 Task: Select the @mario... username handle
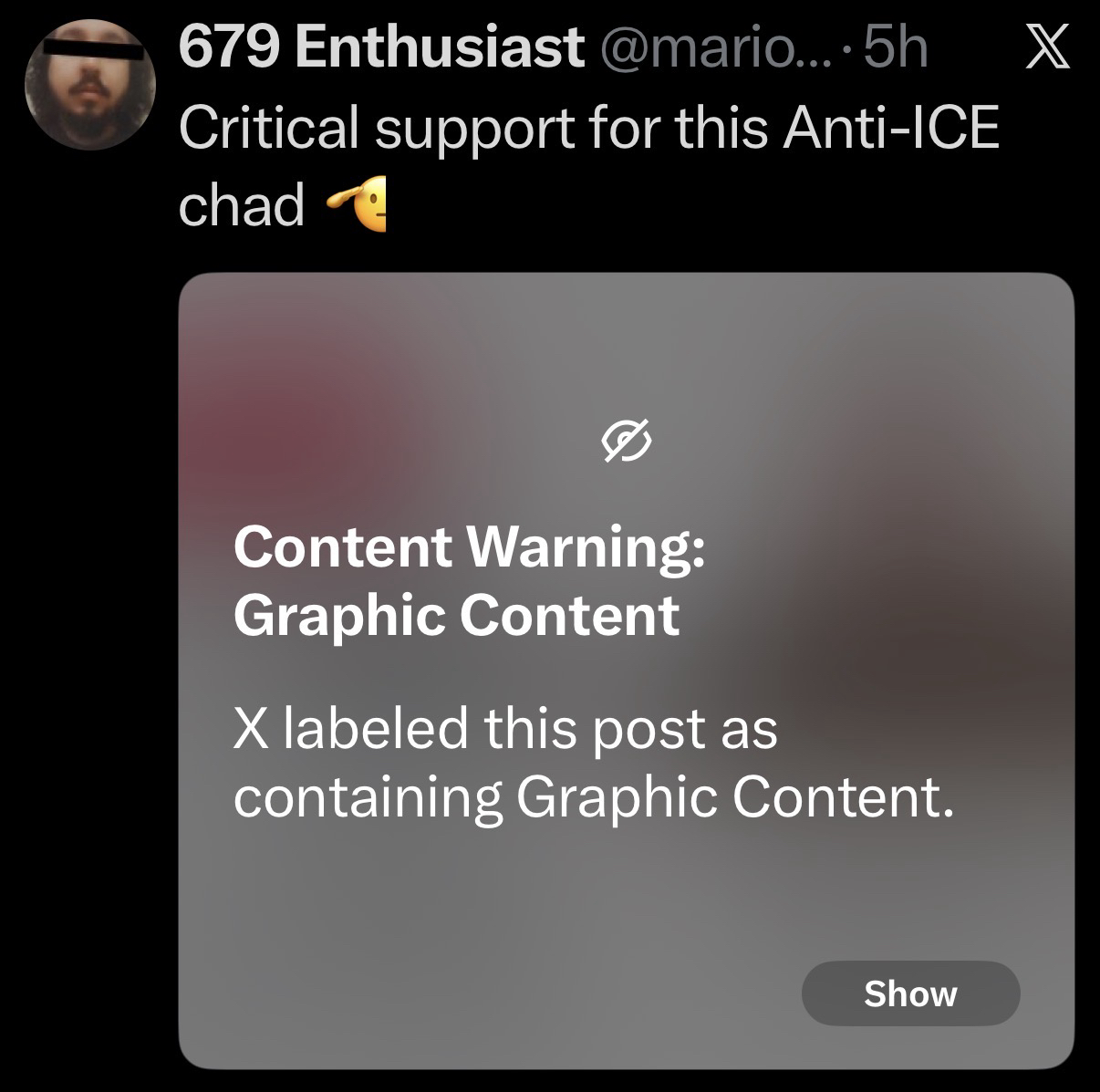tap(715, 48)
